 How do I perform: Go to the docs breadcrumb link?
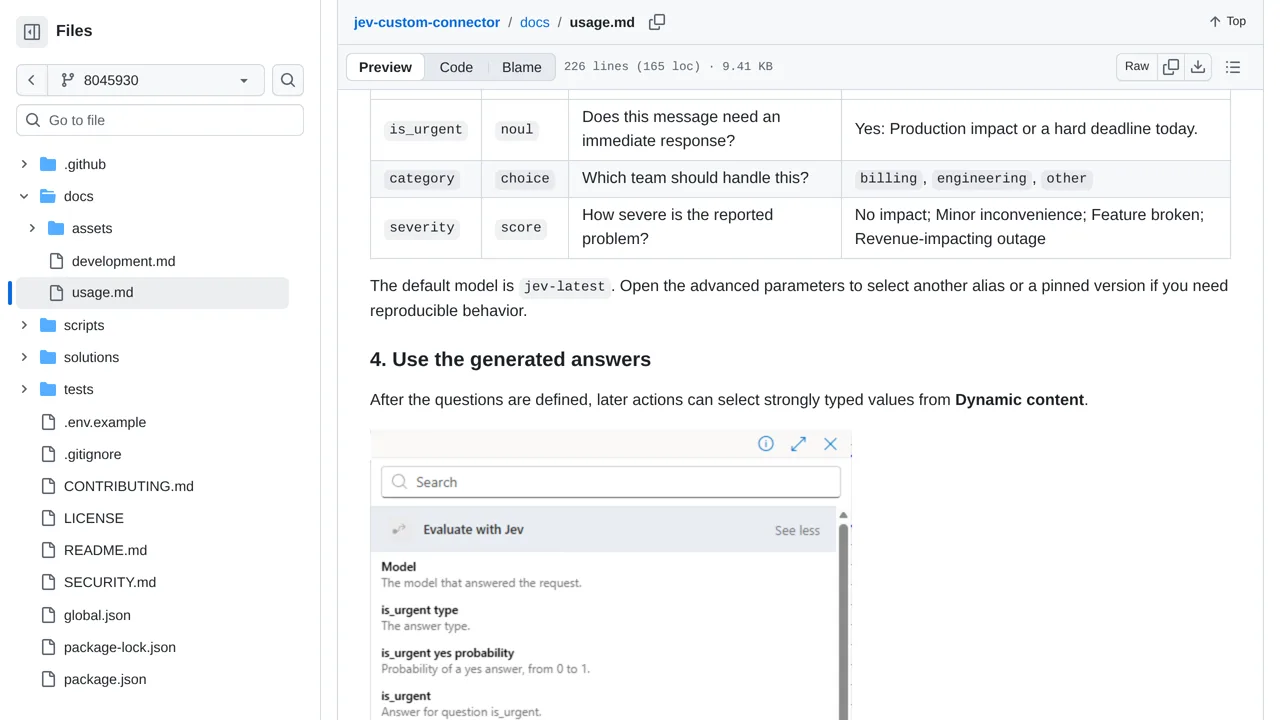click(x=535, y=22)
